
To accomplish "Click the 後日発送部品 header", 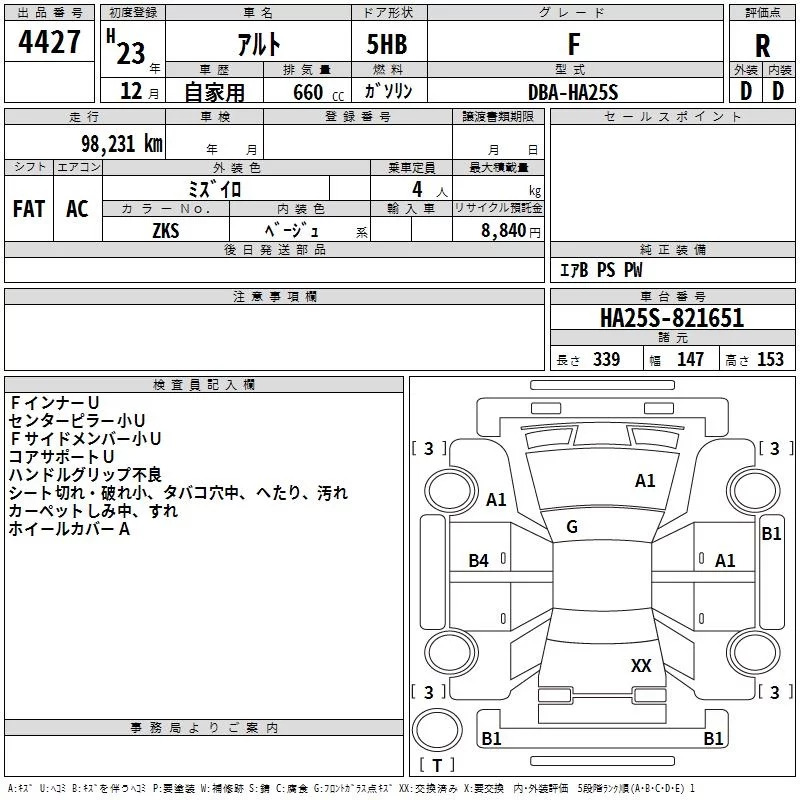I will [x=275, y=249].
